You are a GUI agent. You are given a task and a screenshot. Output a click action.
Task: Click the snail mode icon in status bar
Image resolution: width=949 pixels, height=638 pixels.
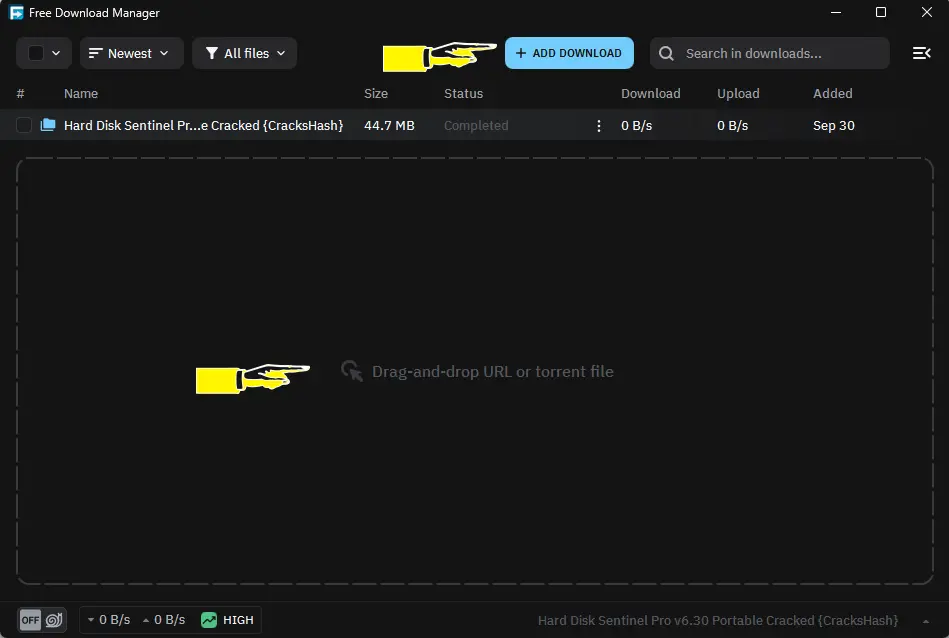[x=54, y=620]
